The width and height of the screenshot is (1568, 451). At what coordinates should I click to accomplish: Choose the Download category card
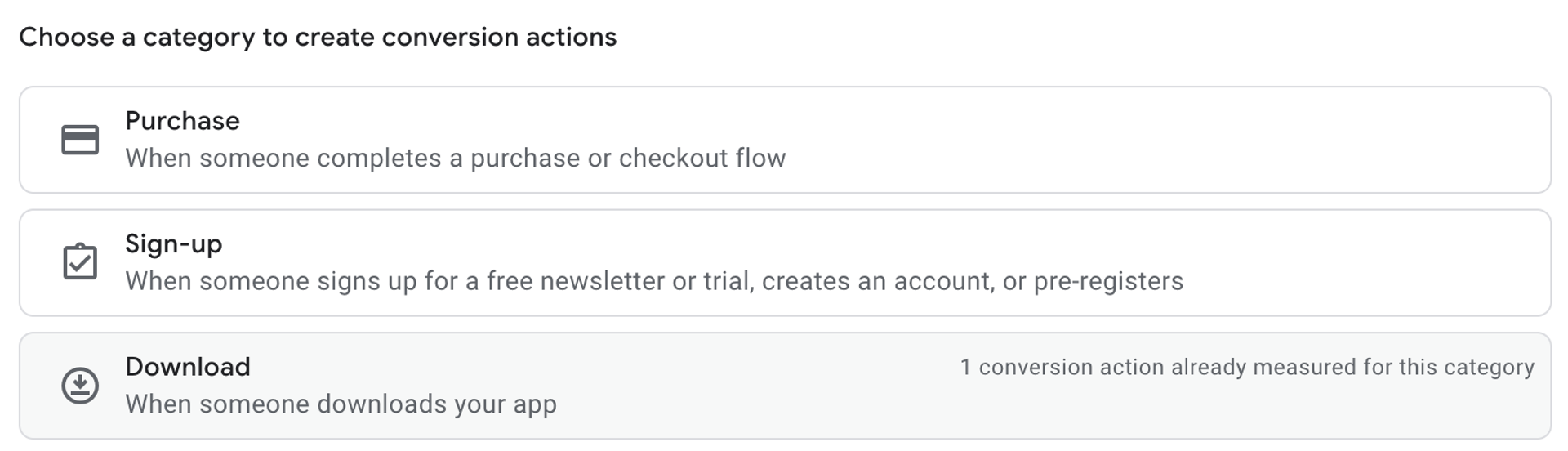click(785, 386)
